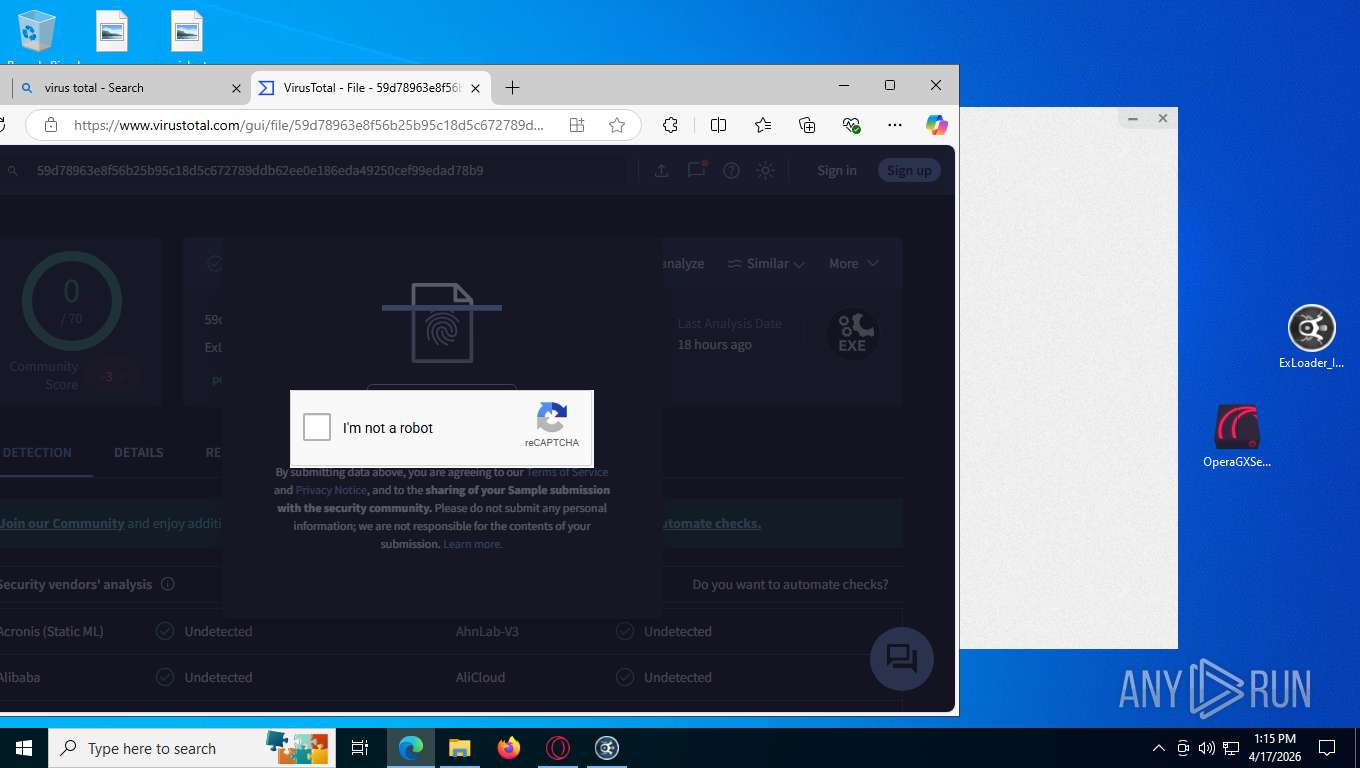Click the ExLoader taskbar icon
Image resolution: width=1360 pixels, height=768 pixels.
tap(607, 748)
